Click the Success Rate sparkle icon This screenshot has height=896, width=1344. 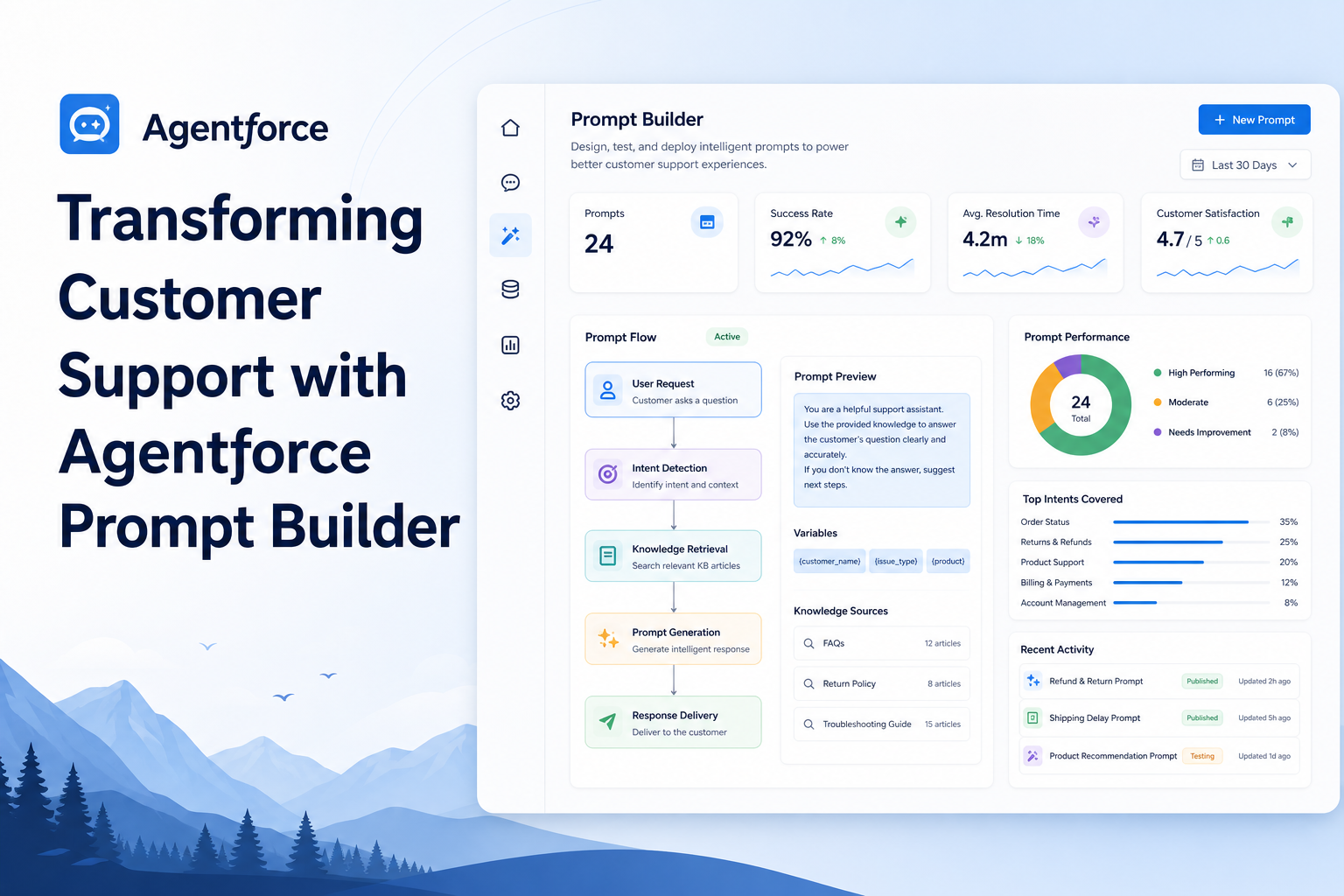pyautogui.click(x=900, y=222)
